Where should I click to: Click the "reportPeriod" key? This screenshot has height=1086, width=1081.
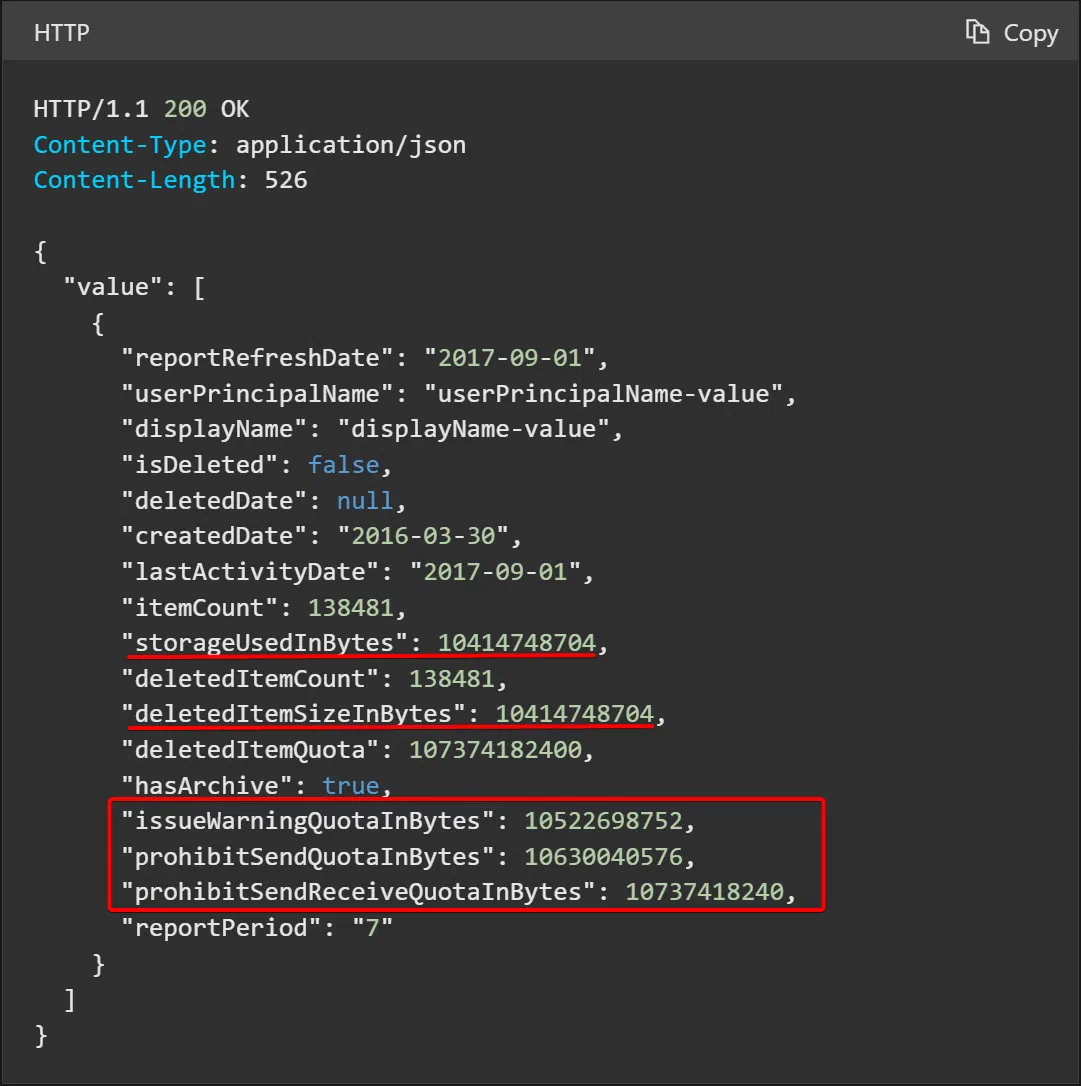(222, 928)
